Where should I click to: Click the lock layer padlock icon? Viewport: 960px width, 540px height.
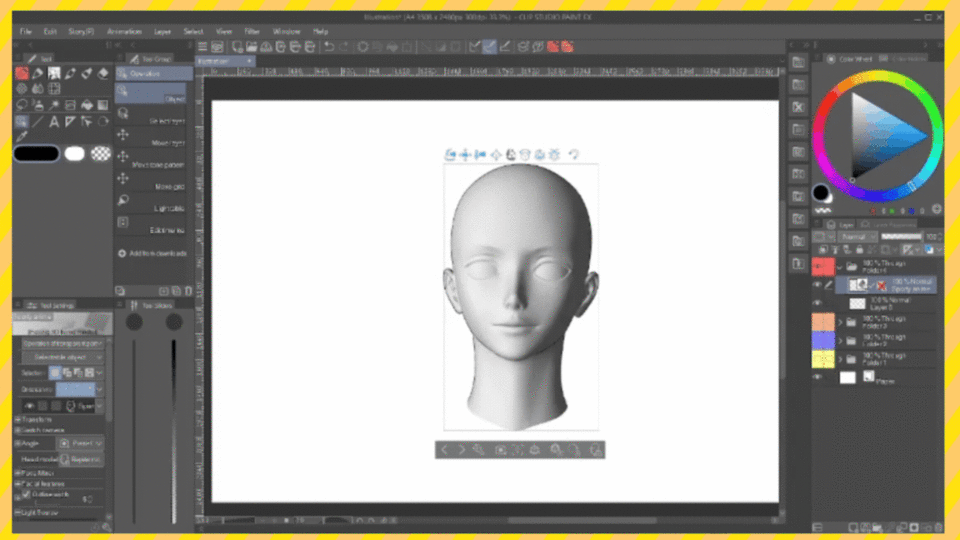860,250
